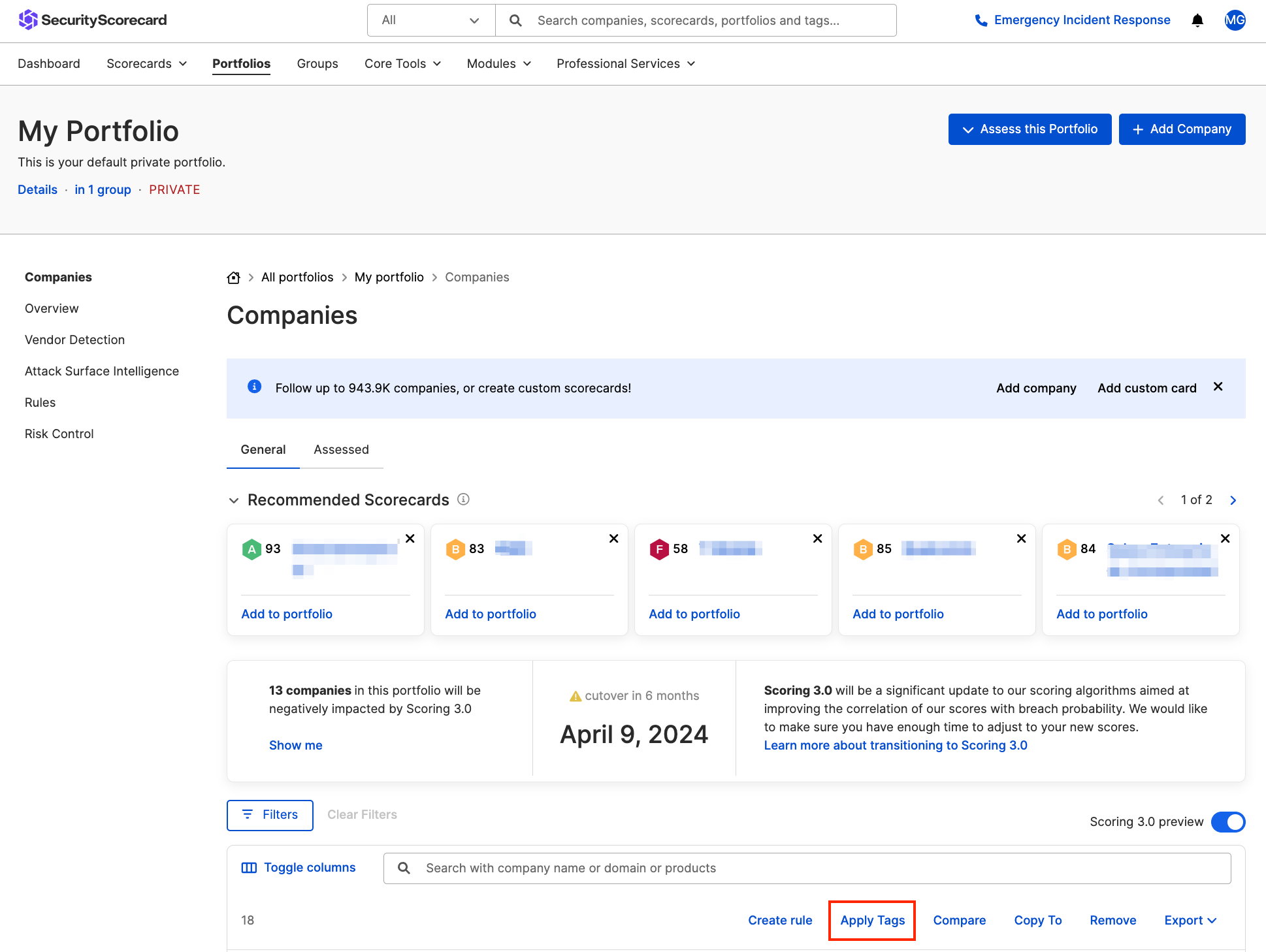
Task: Add the F 58 scorecard to portfolio
Action: tap(694, 614)
